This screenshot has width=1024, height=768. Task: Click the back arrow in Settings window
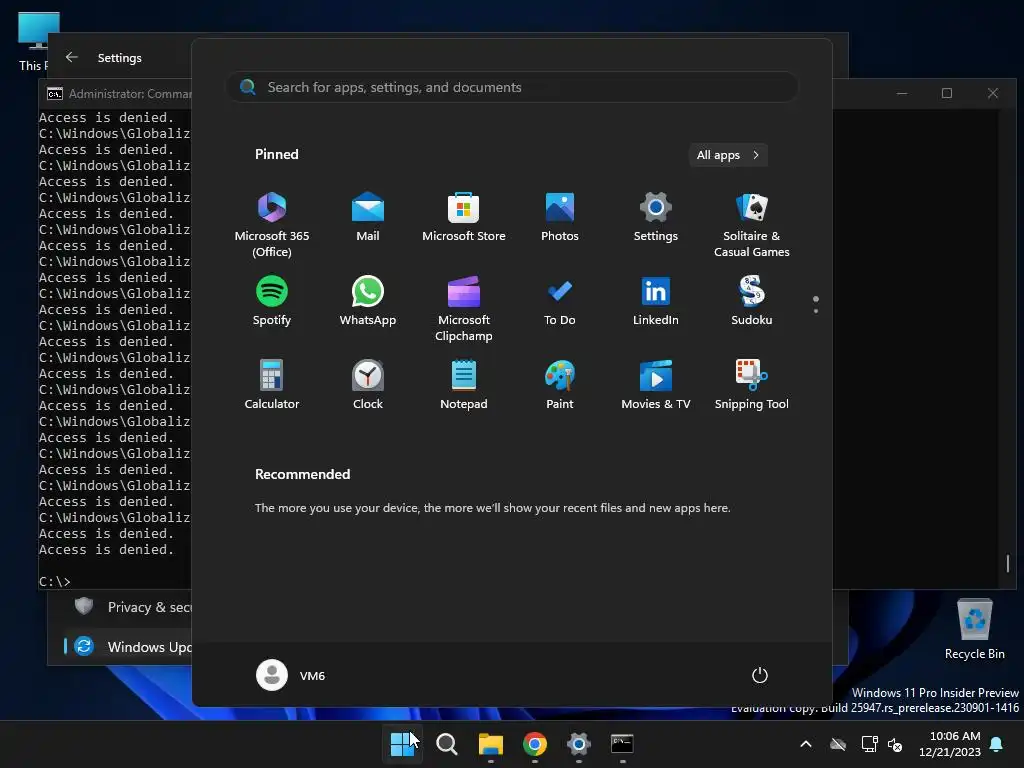(x=72, y=57)
